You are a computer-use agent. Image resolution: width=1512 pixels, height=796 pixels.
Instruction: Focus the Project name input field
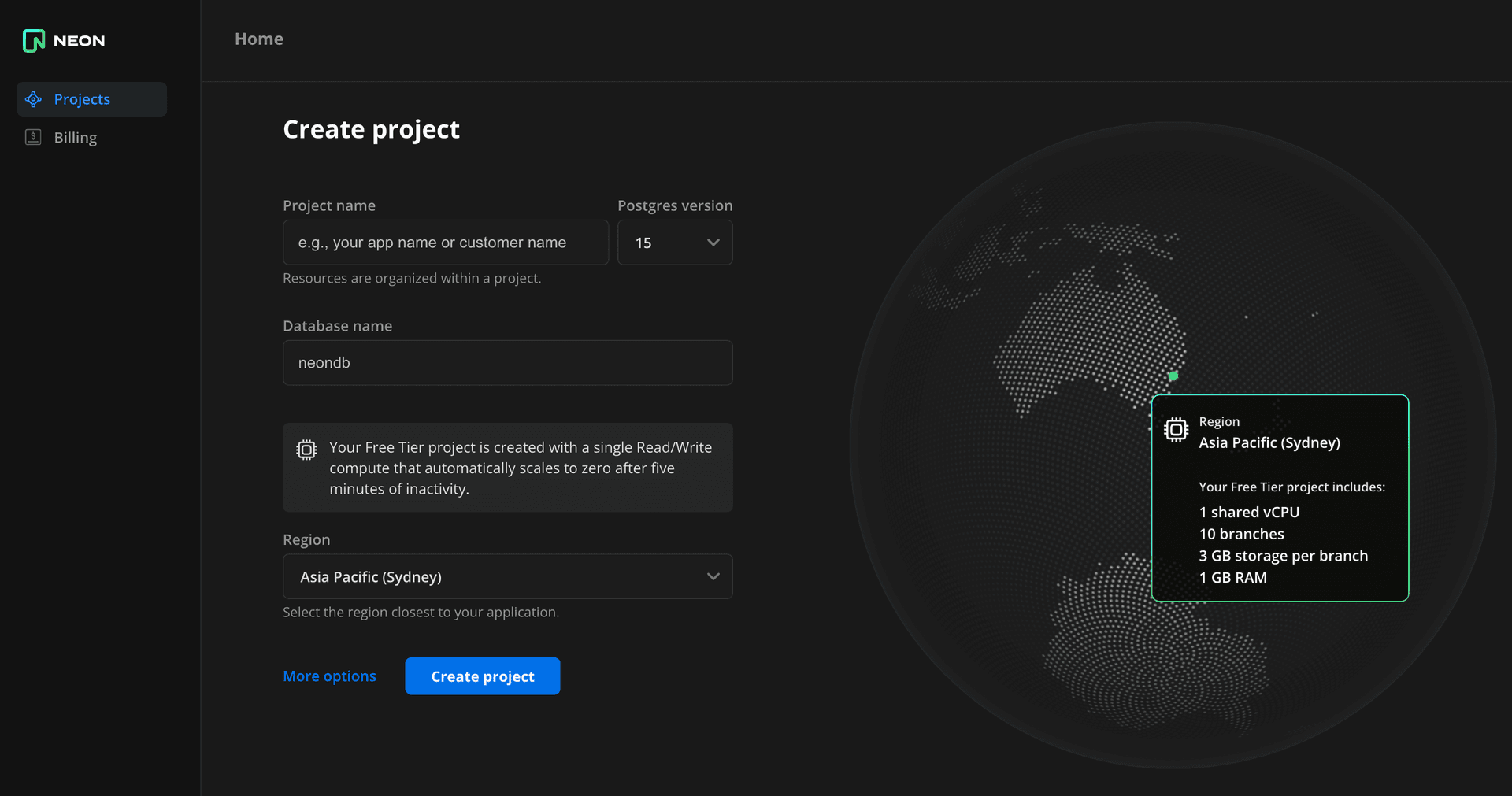click(445, 243)
